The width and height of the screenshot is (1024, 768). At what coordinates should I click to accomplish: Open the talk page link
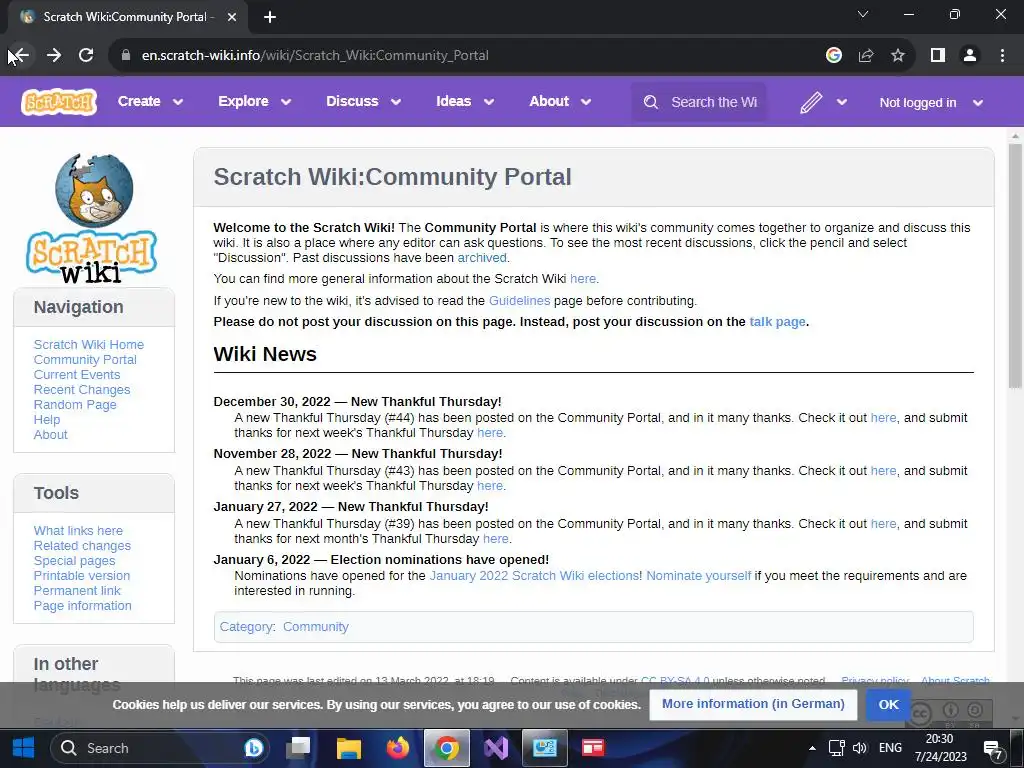[777, 321]
